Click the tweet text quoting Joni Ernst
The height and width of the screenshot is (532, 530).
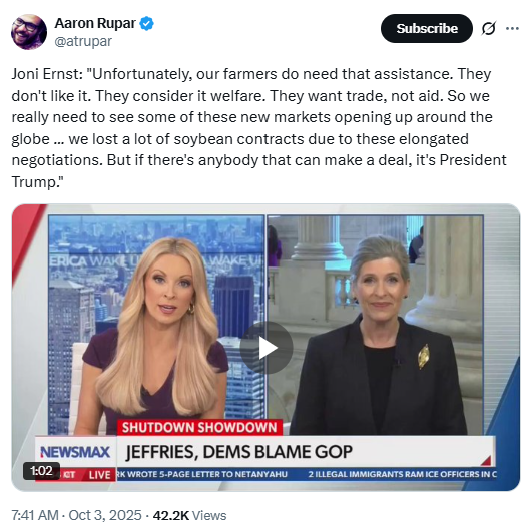259,128
